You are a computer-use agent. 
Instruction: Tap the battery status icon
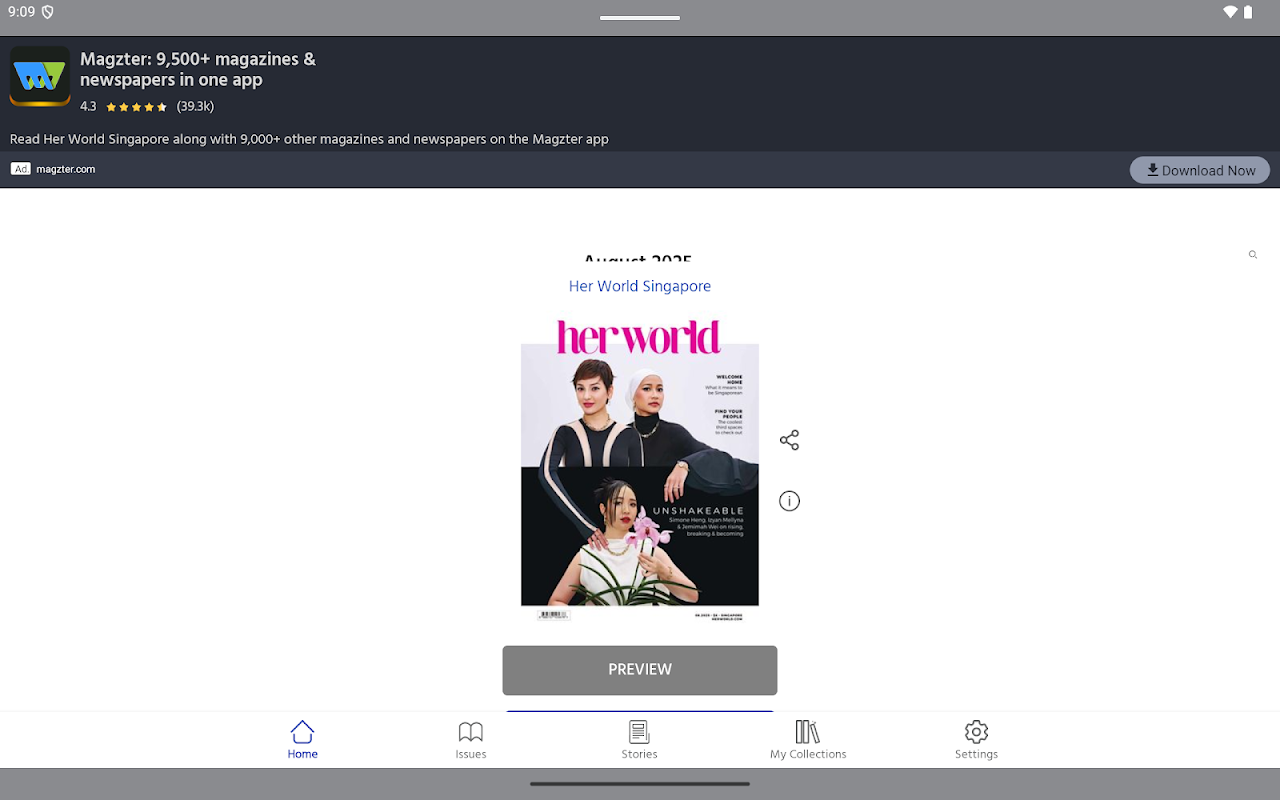[1248, 12]
